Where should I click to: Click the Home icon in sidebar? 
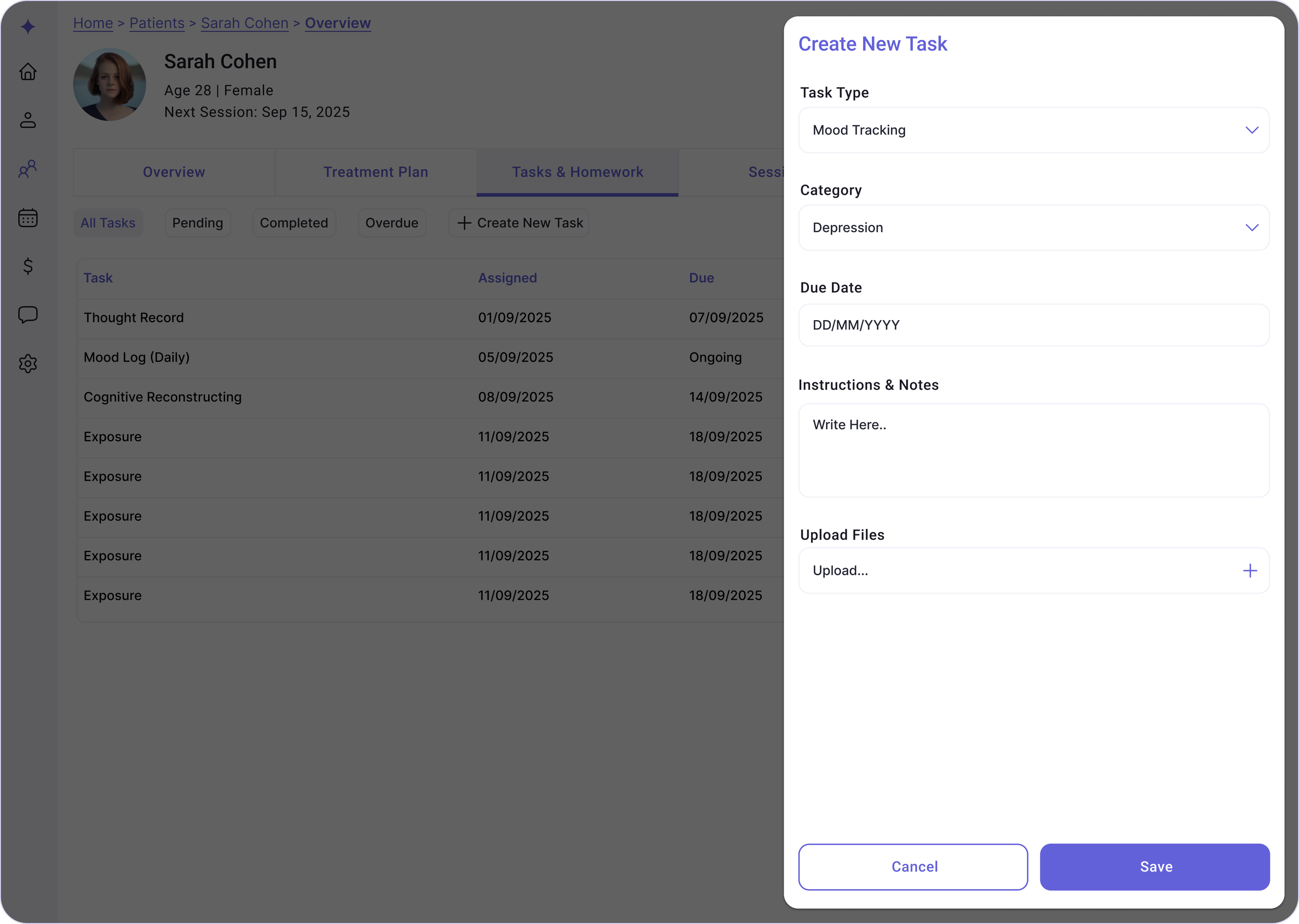coord(28,72)
